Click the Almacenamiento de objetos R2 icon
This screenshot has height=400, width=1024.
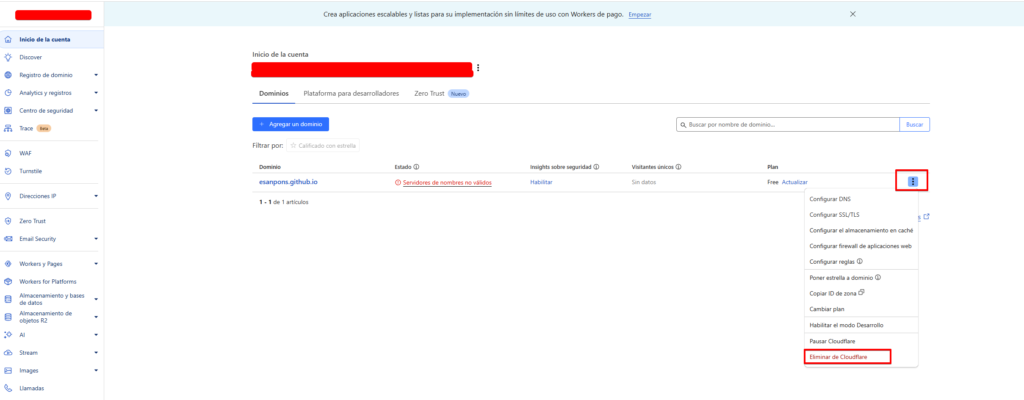pos(8,317)
